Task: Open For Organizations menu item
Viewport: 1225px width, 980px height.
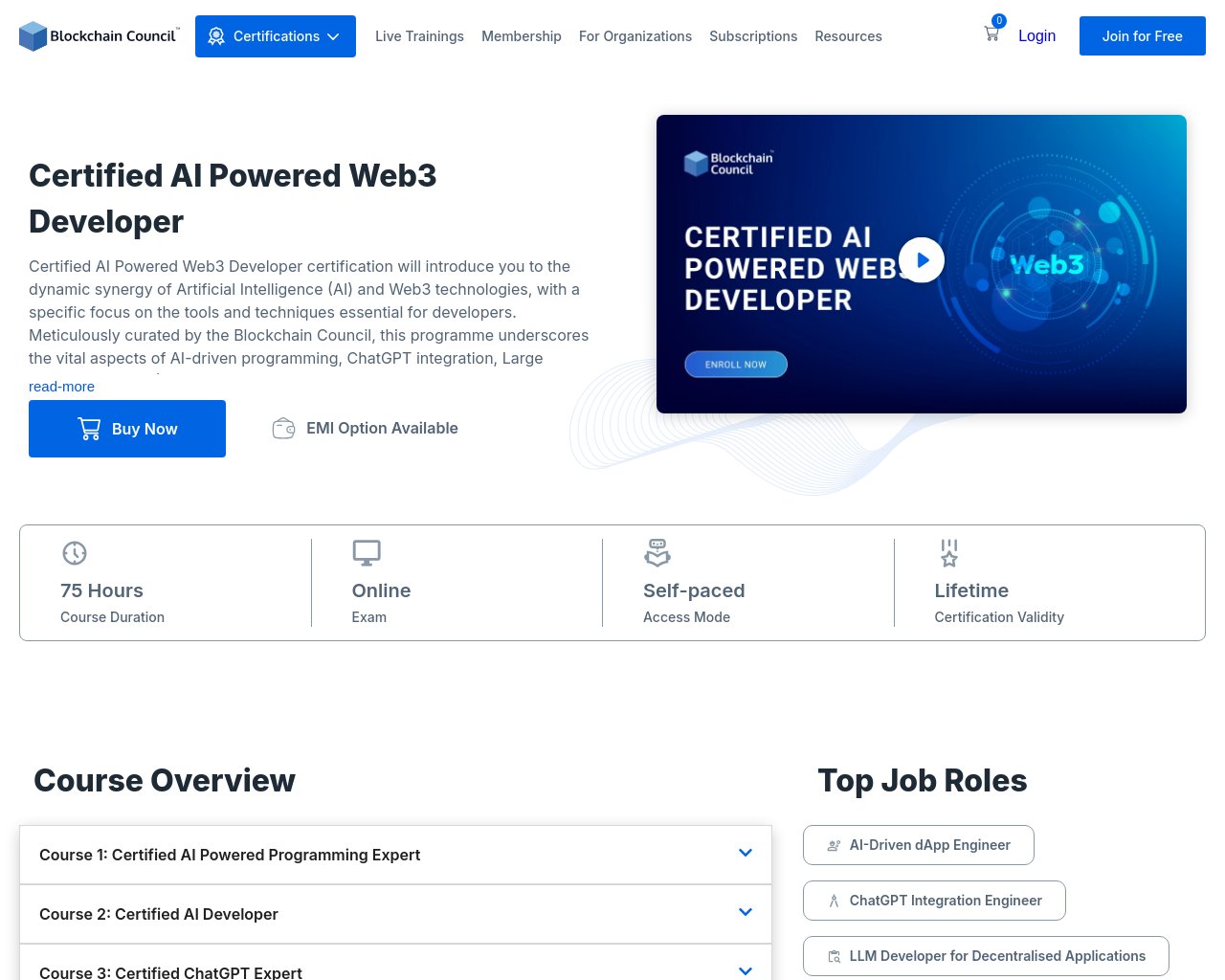Action: coord(635,36)
